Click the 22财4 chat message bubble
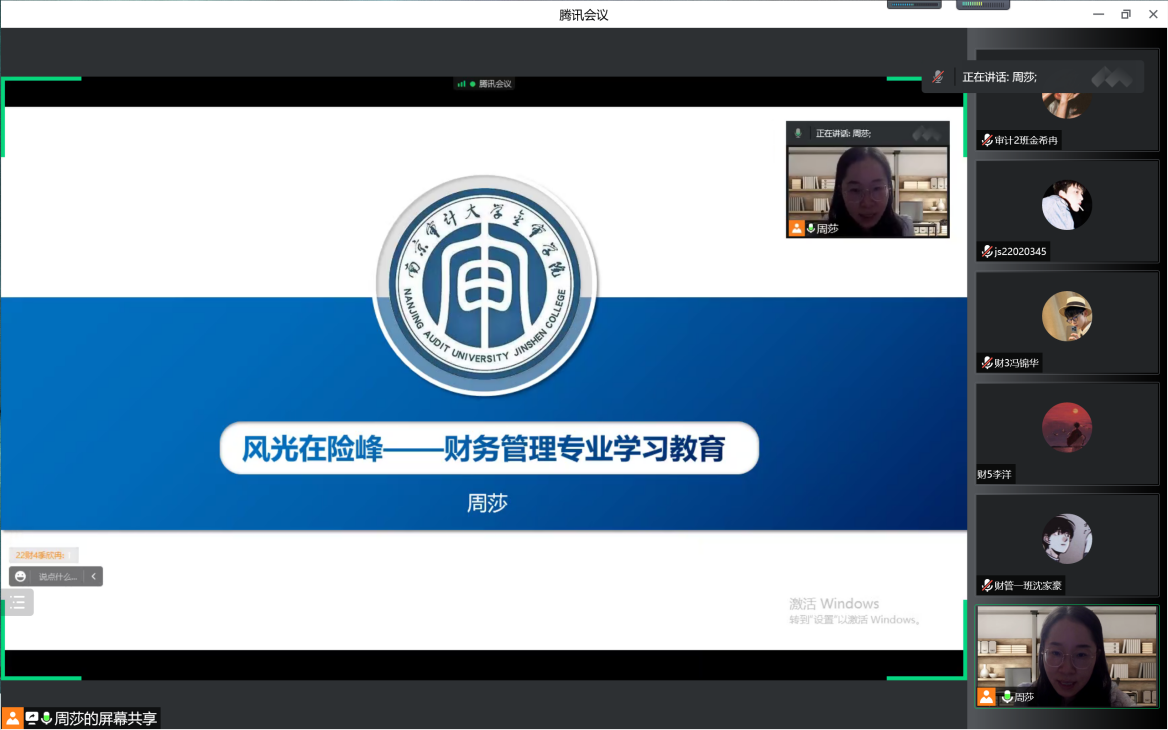 coord(42,555)
